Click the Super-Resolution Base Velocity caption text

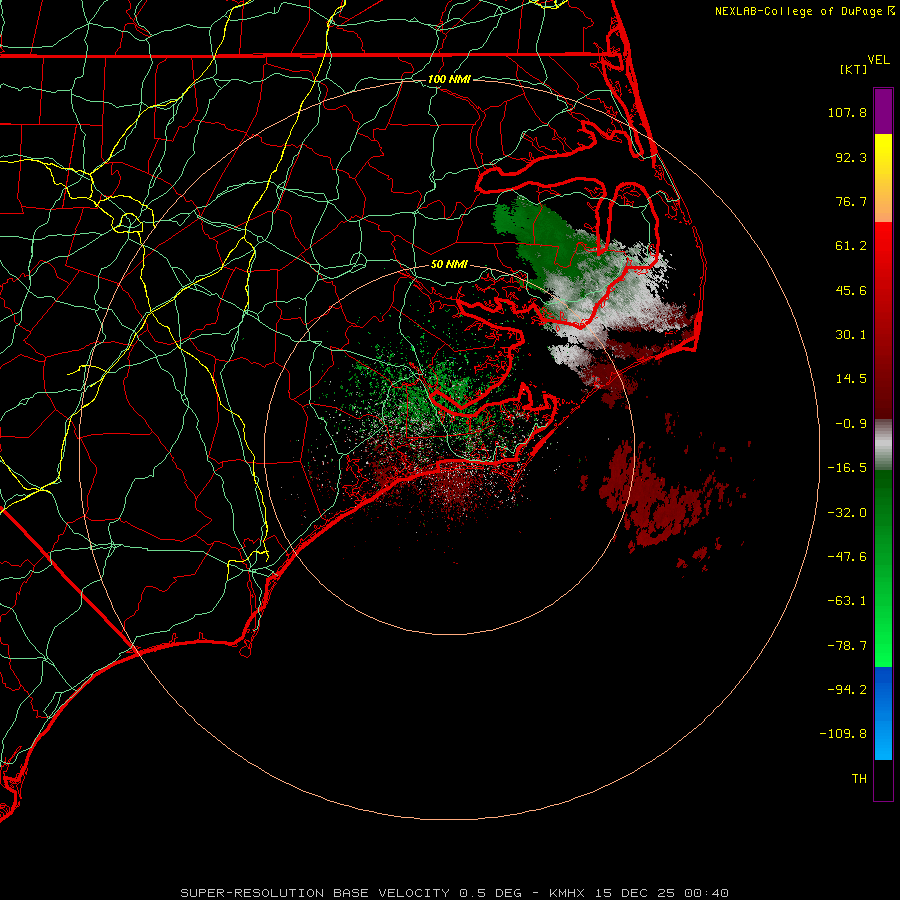pyautogui.click(x=315, y=893)
